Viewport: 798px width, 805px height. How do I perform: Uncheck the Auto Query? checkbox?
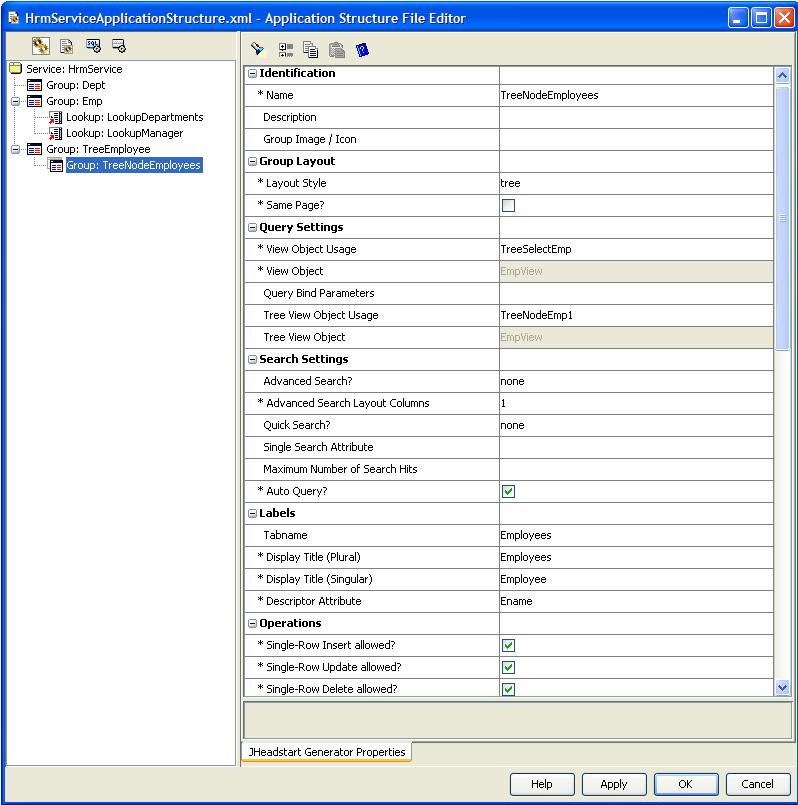(508, 492)
